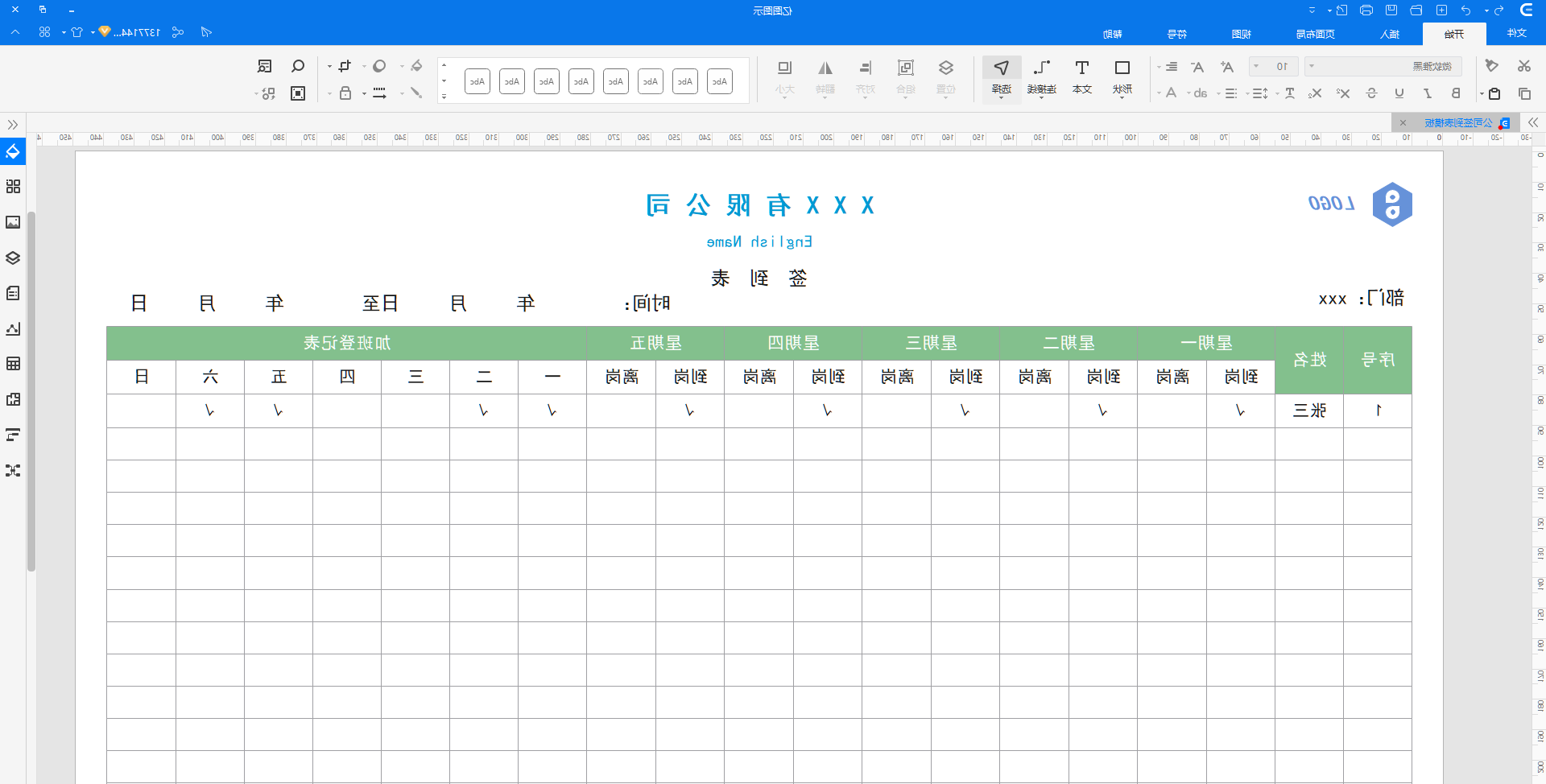This screenshot has height=784, width=1546.
Task: Switch to the Page Layout (页面布局) tab
Action: [x=1316, y=34]
